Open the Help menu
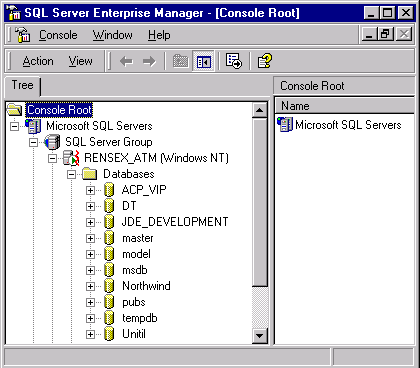420x368 pixels. (159, 35)
